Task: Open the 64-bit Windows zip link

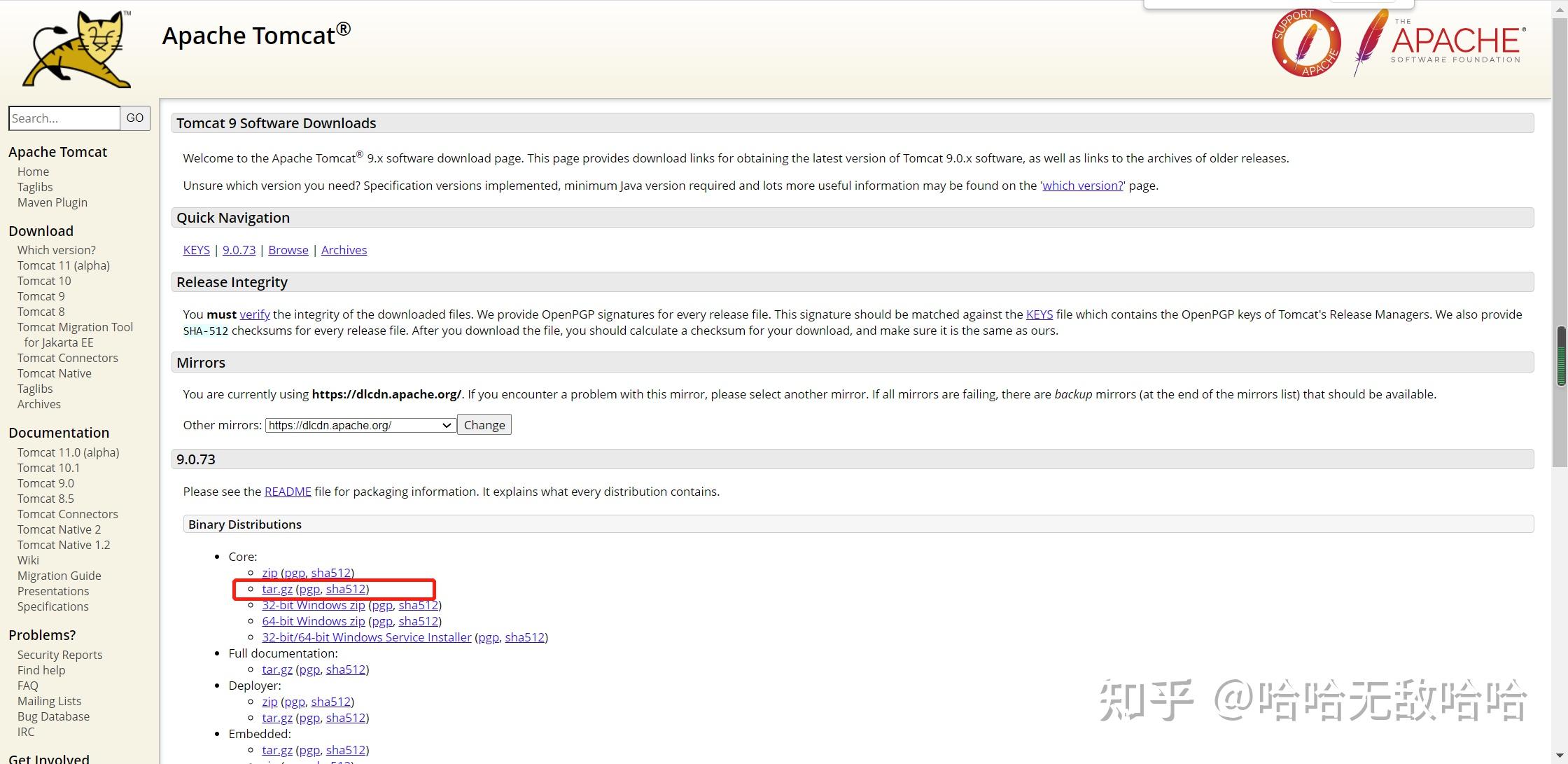Action: tap(314, 621)
